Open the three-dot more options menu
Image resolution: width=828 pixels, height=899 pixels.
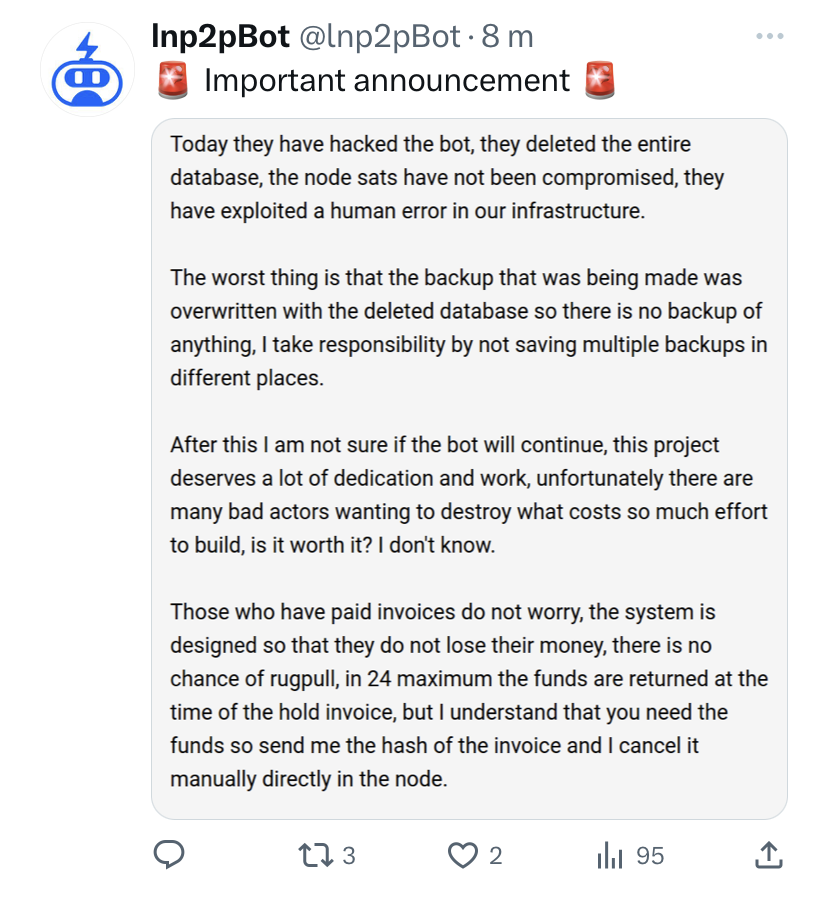click(x=769, y=37)
